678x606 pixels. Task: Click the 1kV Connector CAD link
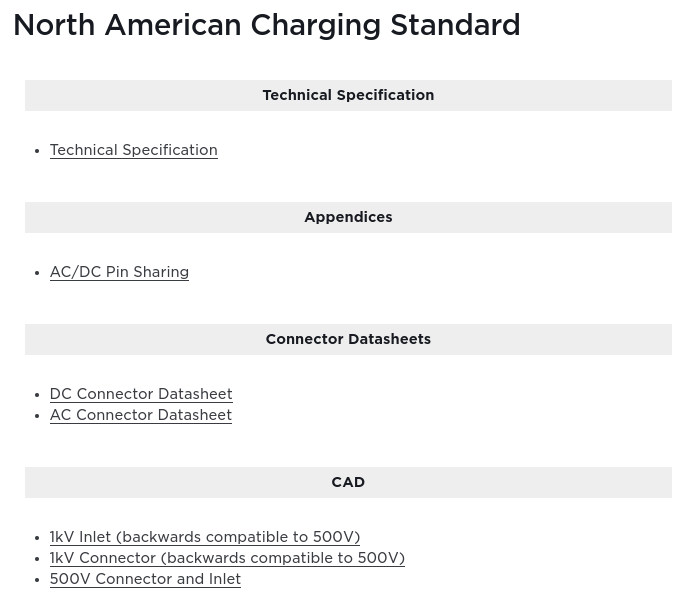227,558
